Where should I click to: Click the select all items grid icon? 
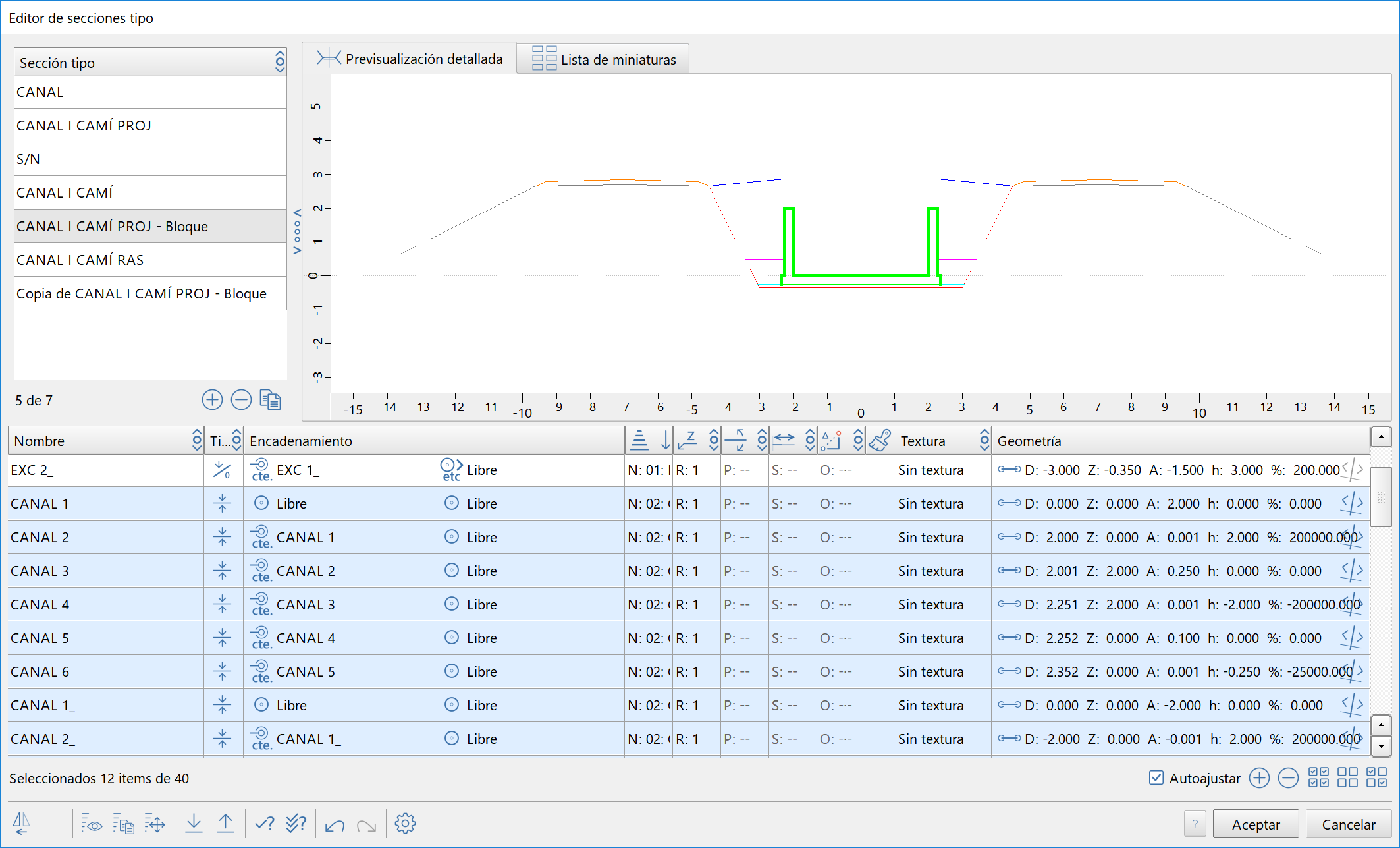click(x=1318, y=778)
